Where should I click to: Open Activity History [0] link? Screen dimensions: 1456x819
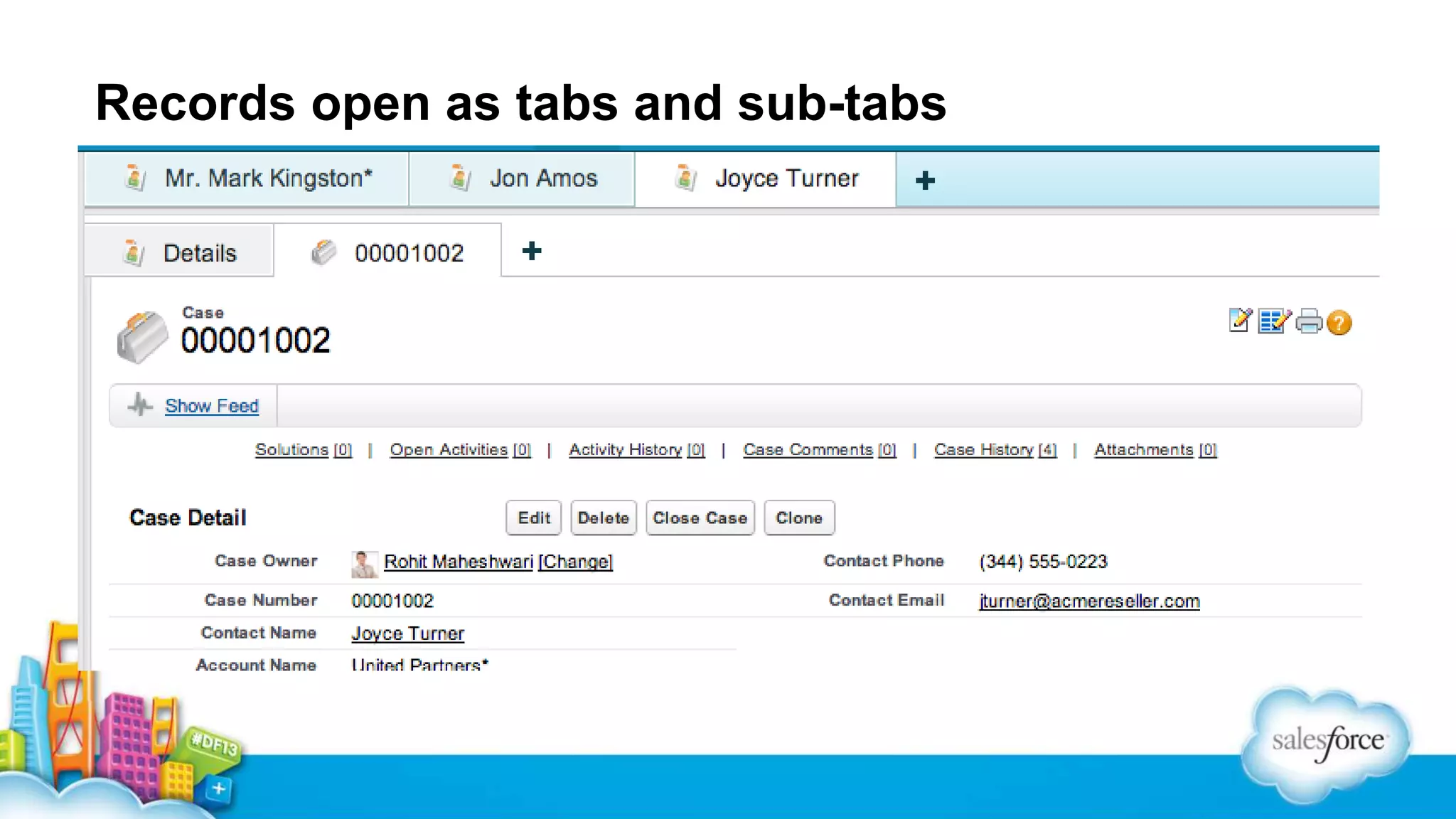click(637, 450)
